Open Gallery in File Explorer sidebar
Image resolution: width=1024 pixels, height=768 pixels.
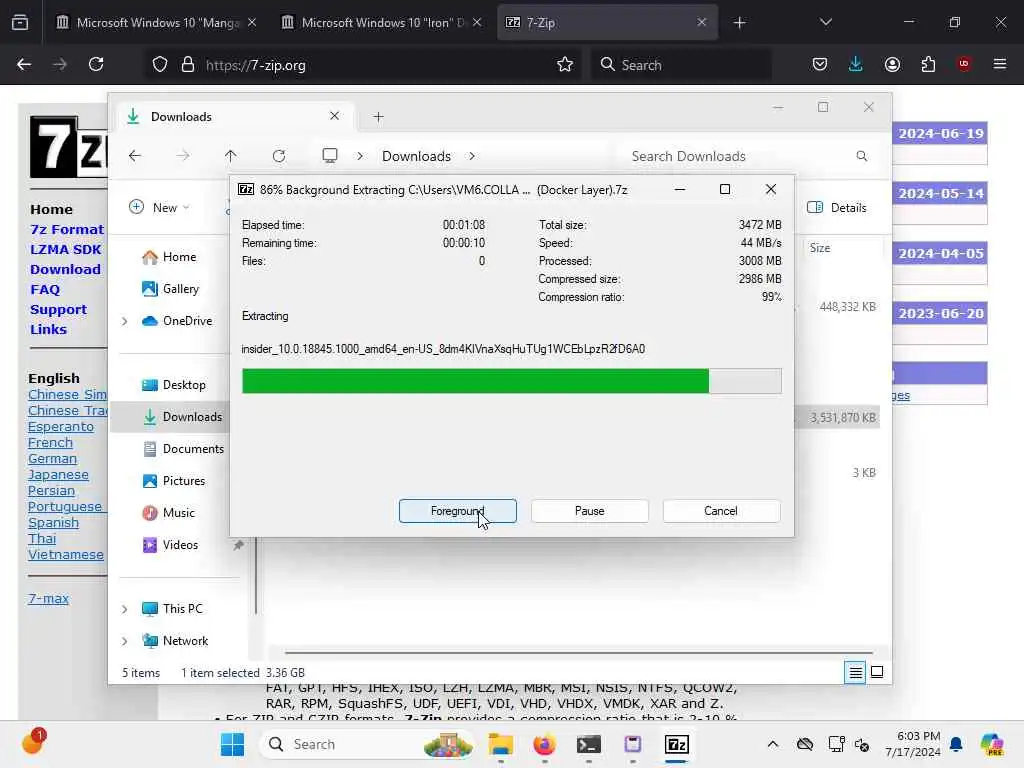pyautogui.click(x=170, y=289)
